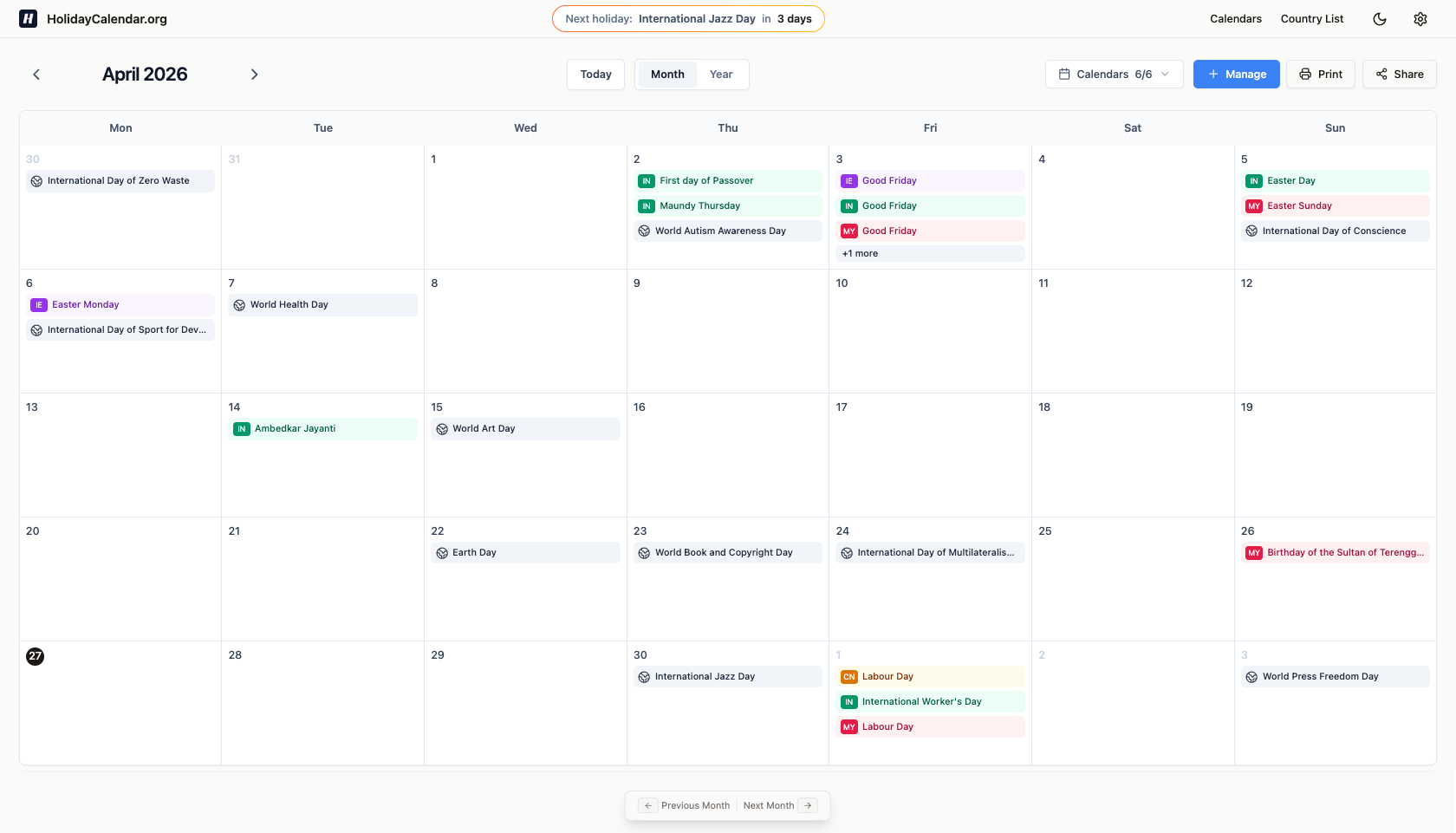This screenshot has width=1456, height=833.
Task: Click the right chevron beside April 2026
Action: [x=255, y=75]
